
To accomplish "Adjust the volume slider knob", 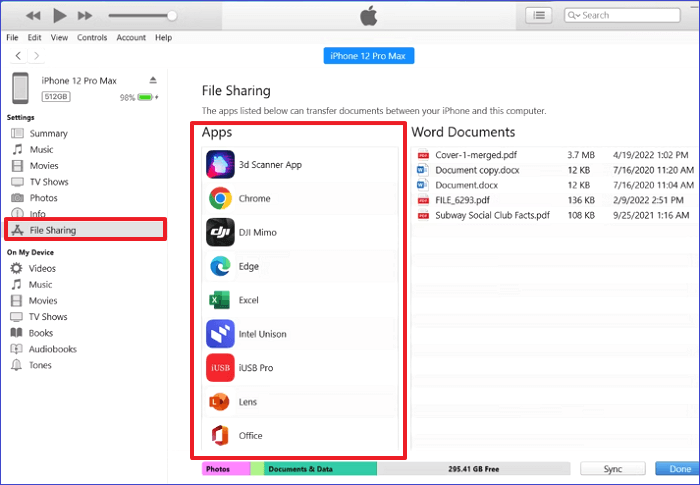I will 172,15.
